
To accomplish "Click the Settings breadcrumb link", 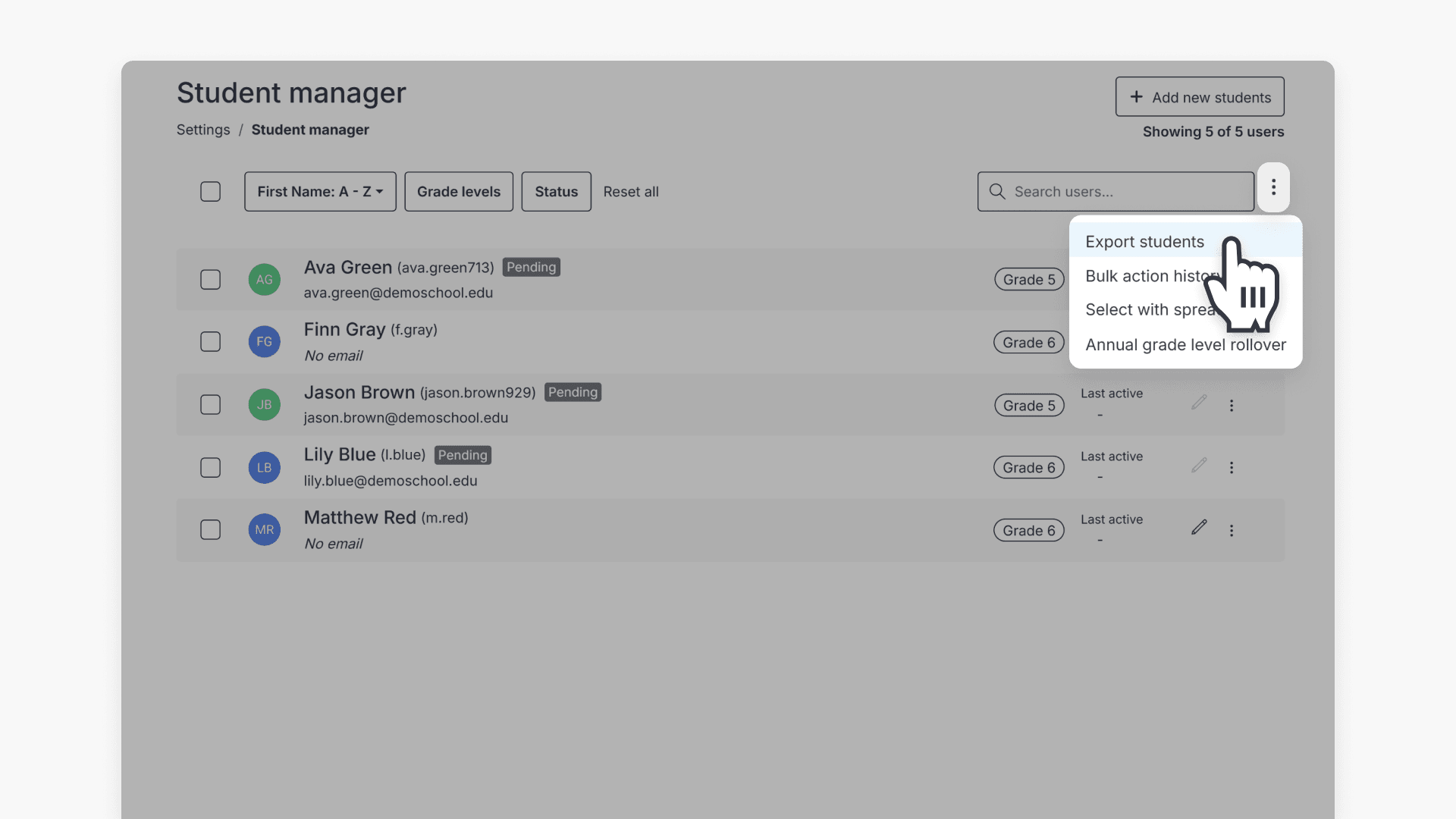I will coord(202,130).
